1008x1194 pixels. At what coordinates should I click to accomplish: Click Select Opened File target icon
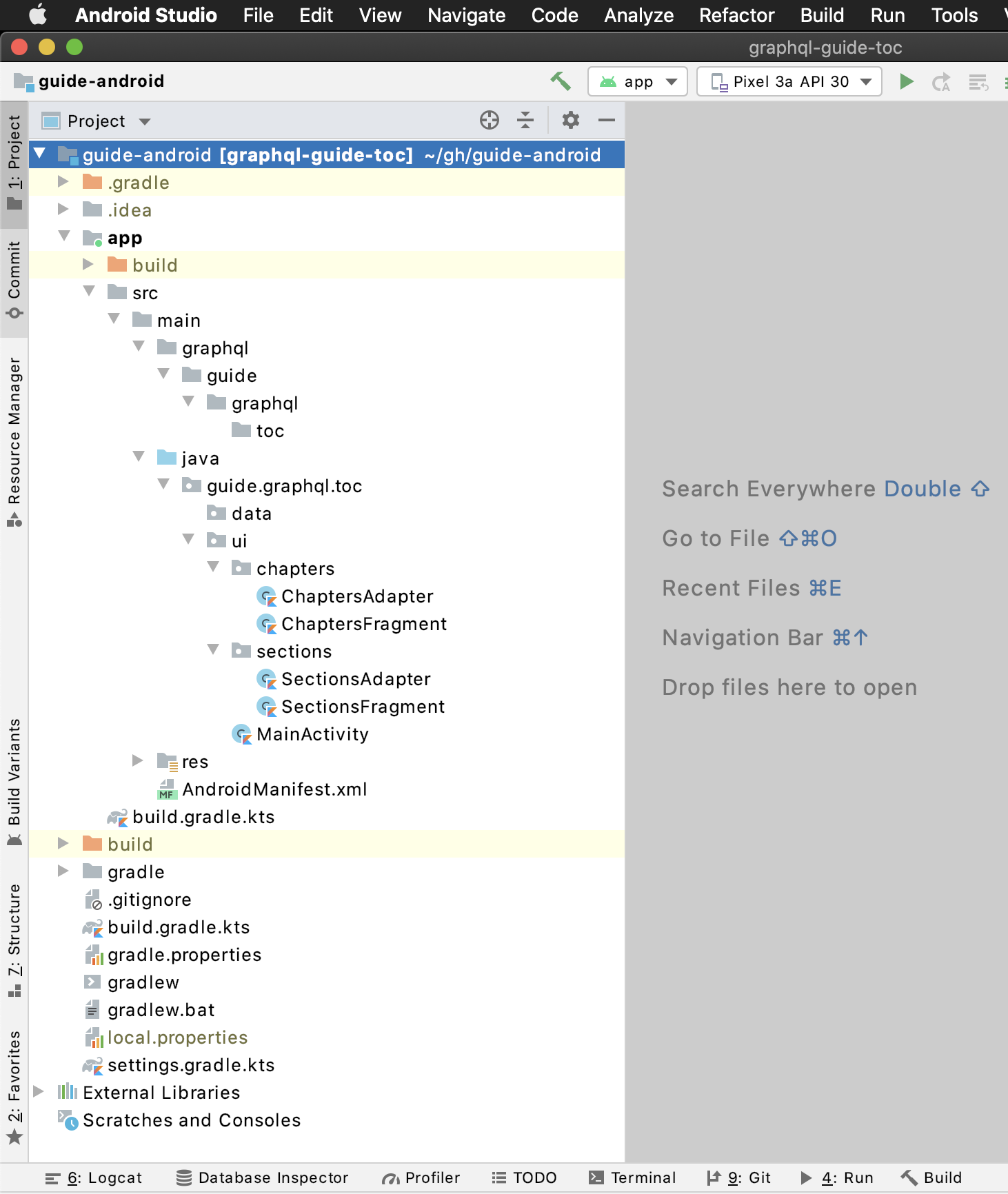pos(490,120)
